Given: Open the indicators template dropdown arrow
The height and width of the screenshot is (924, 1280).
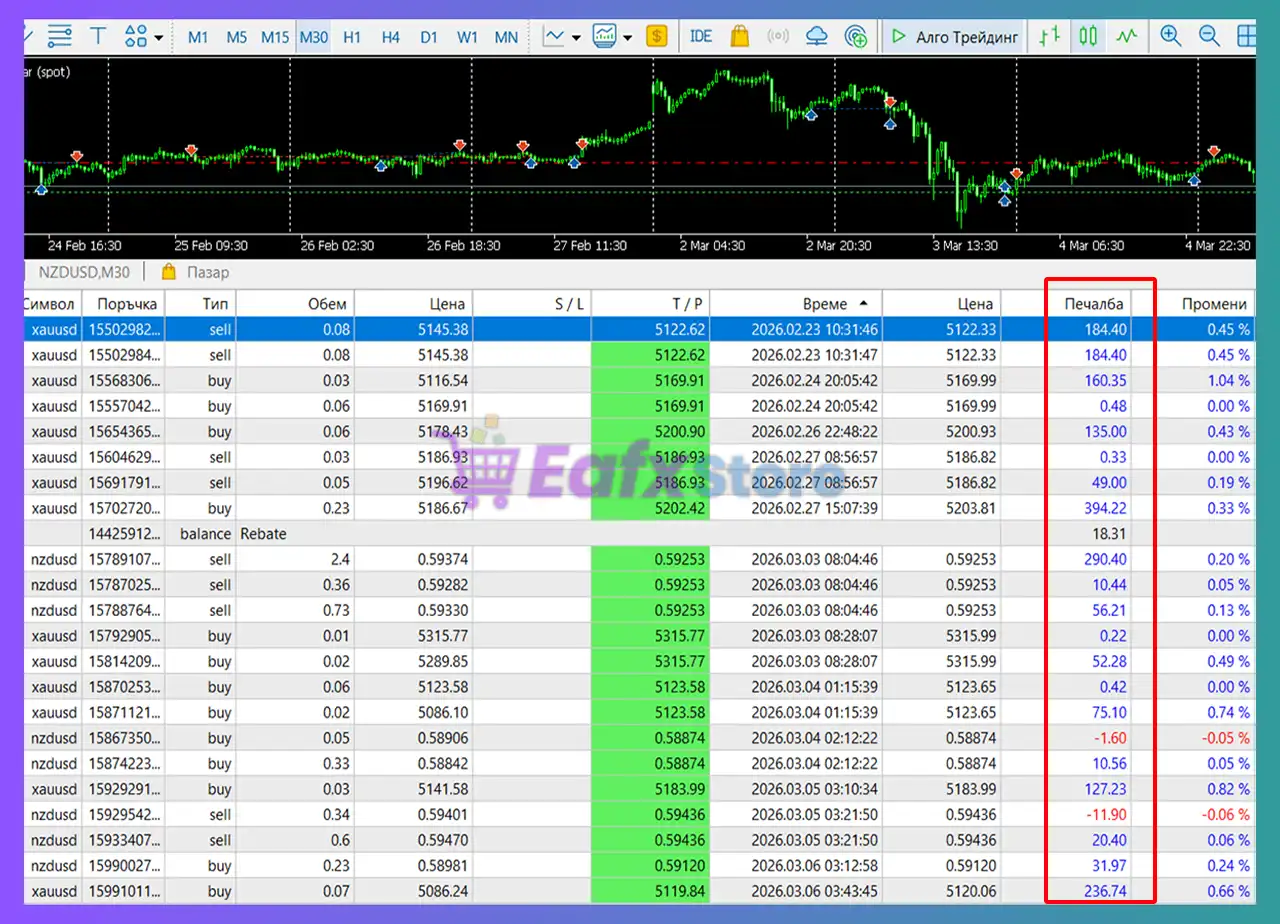Looking at the screenshot, I should (627, 38).
